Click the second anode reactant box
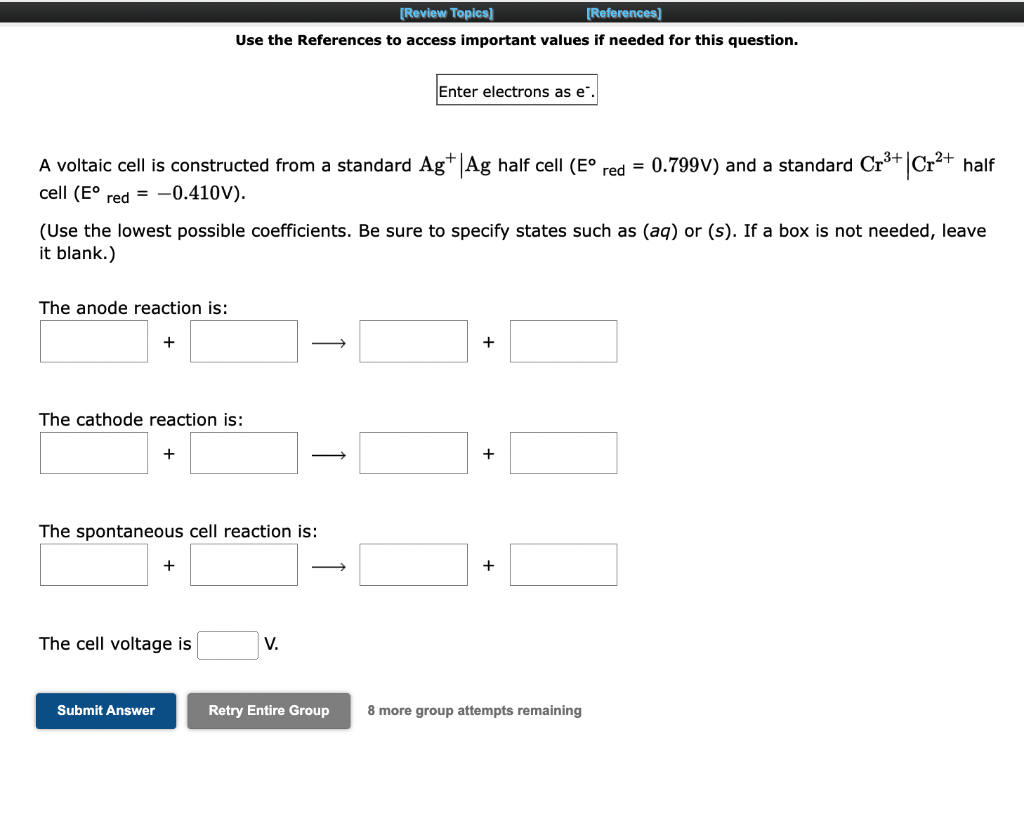This screenshot has height=826, width=1024. click(243, 341)
